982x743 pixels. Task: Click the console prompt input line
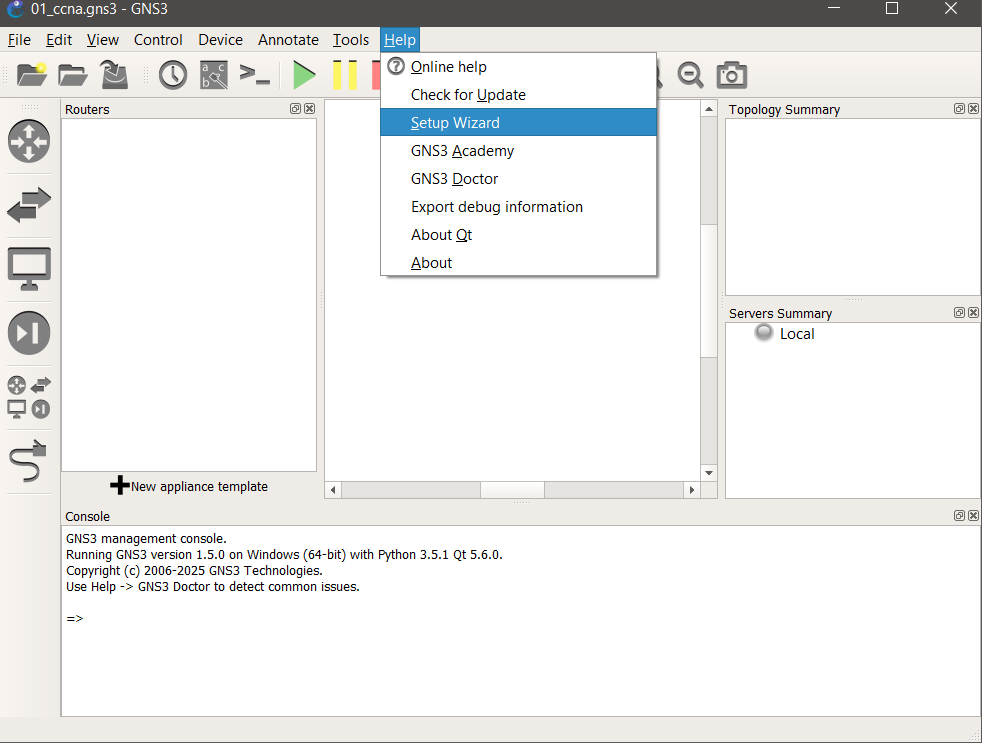tap(520, 618)
